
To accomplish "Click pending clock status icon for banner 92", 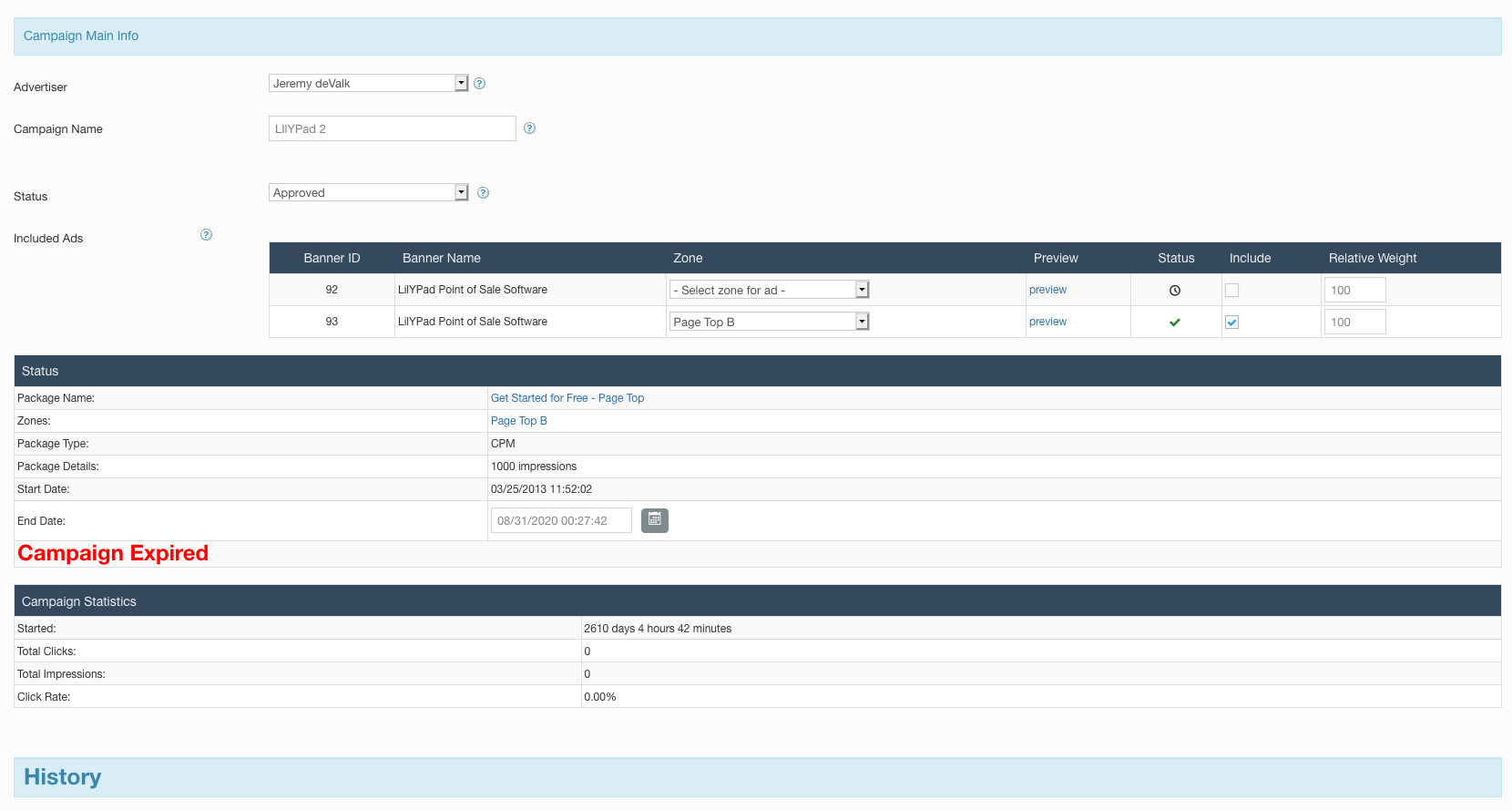I will pos(1175,291).
